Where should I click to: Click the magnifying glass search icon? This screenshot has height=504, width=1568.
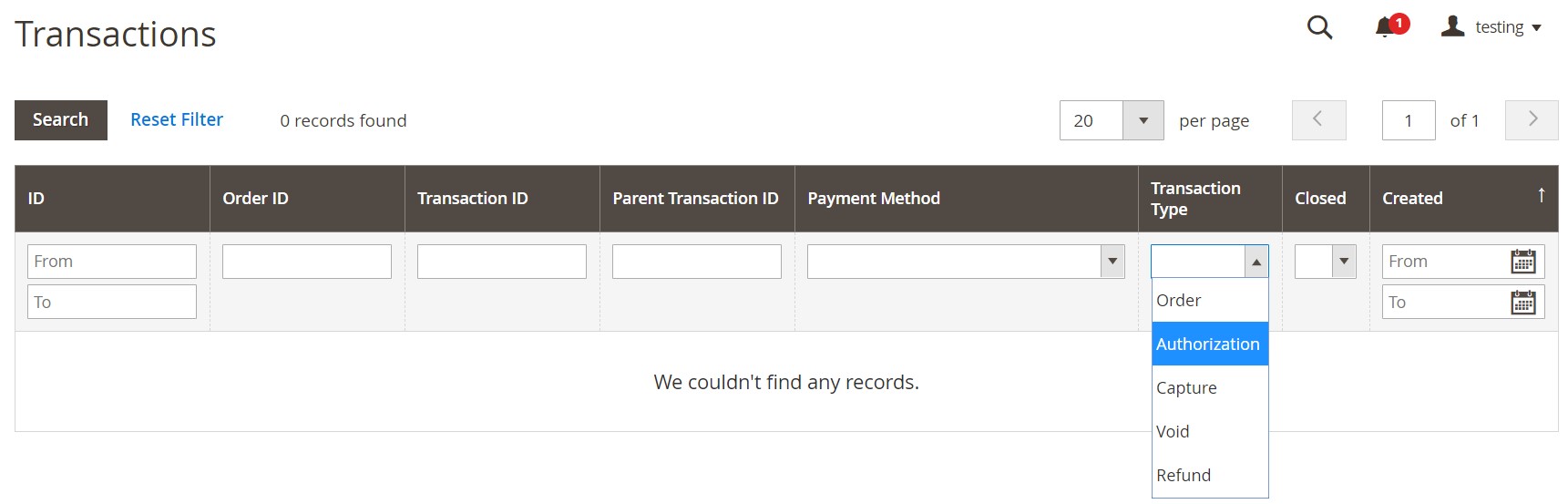(1319, 27)
